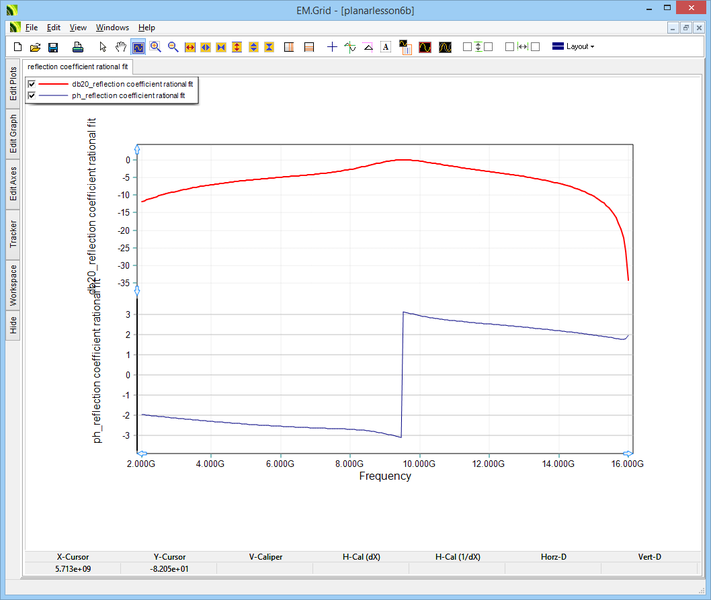
Task: Add a crosshair marker with the plus tool
Action: 332,47
